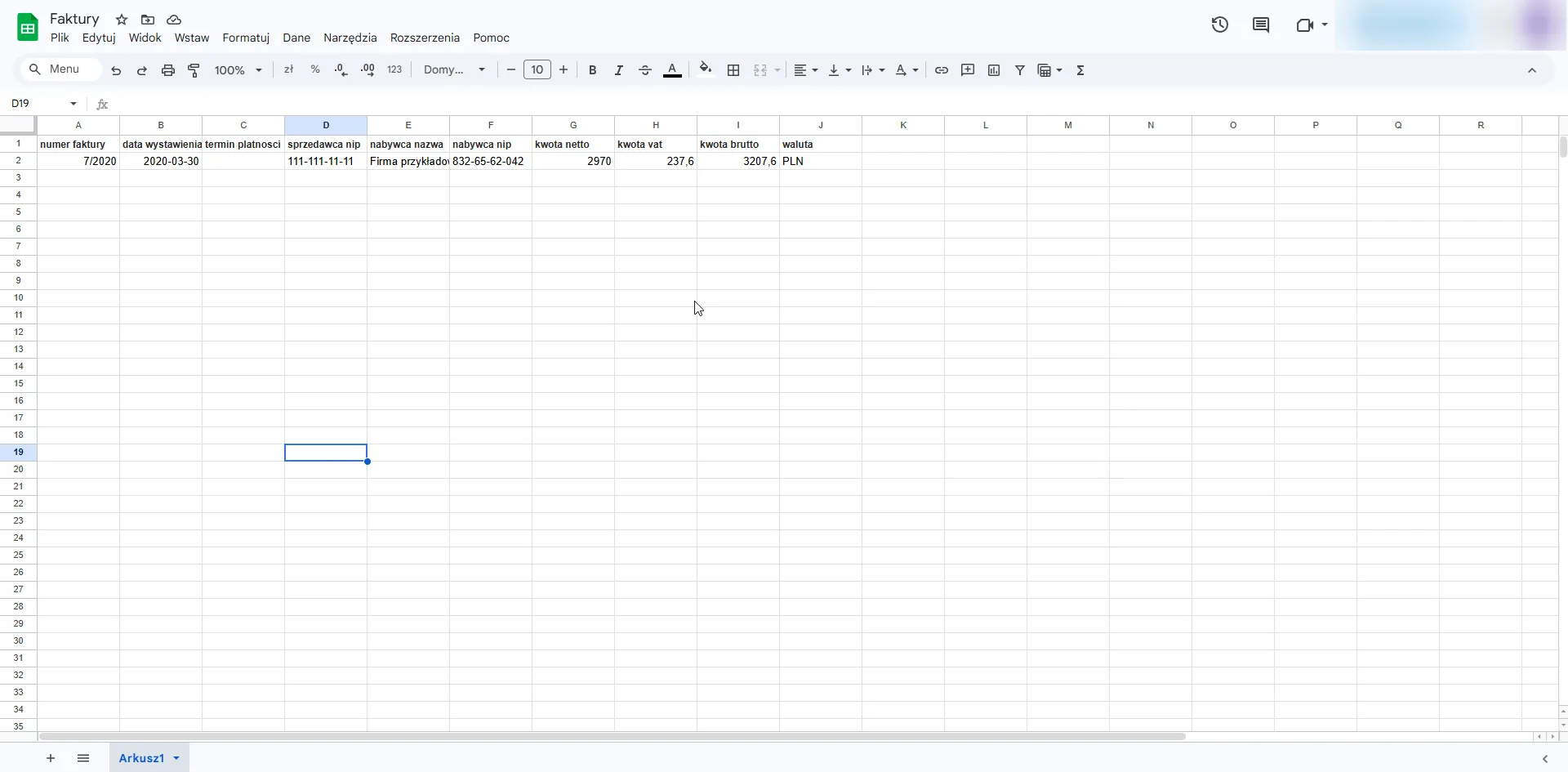Click the Name box dropdown arrow

[x=73, y=104]
